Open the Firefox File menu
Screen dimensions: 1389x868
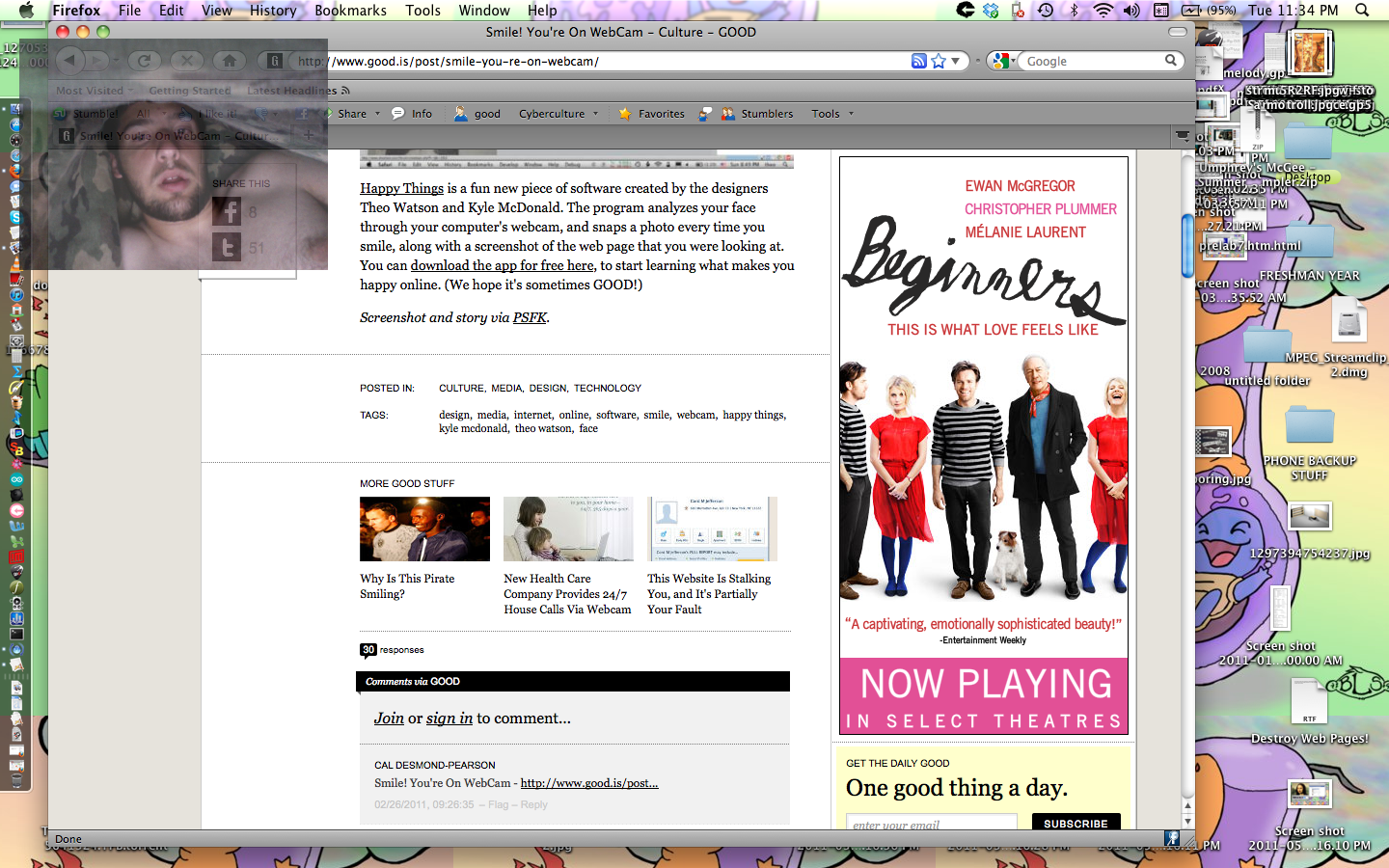pyautogui.click(x=129, y=11)
